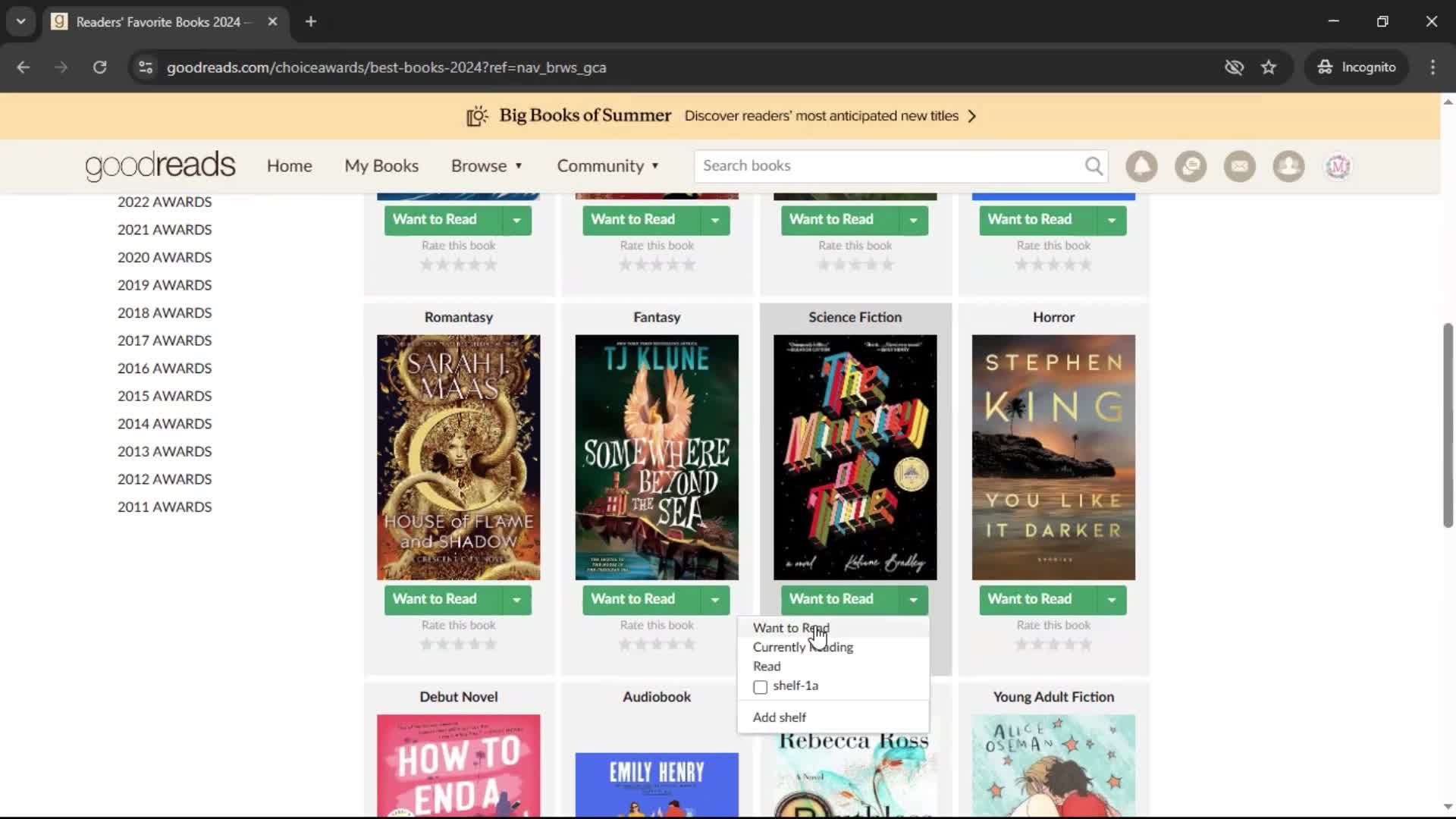
Task: Open the 2017 Awards link
Action: 165,340
